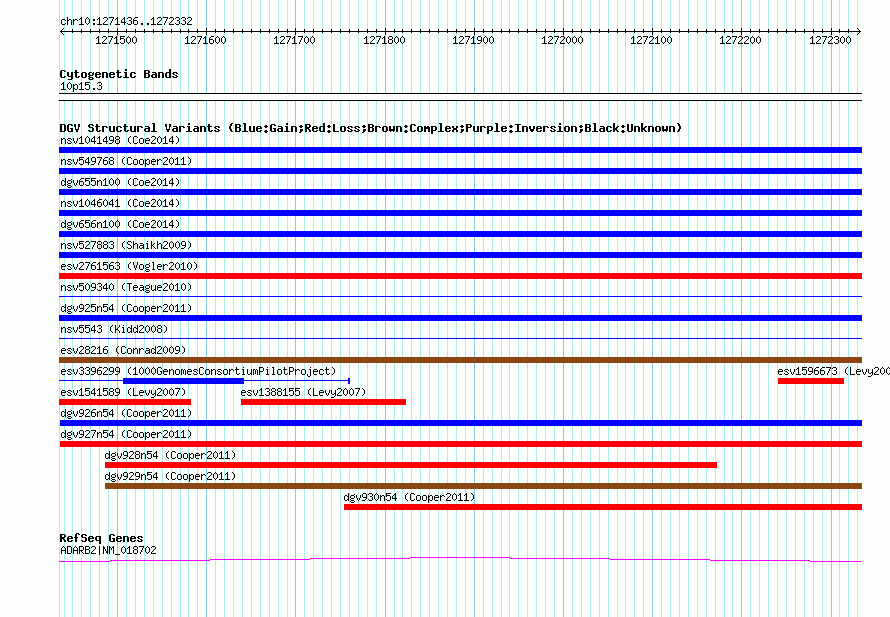Open the dgv655n100 (Coe2014) variant label
The width and height of the screenshot is (890, 617).
pos(120,182)
